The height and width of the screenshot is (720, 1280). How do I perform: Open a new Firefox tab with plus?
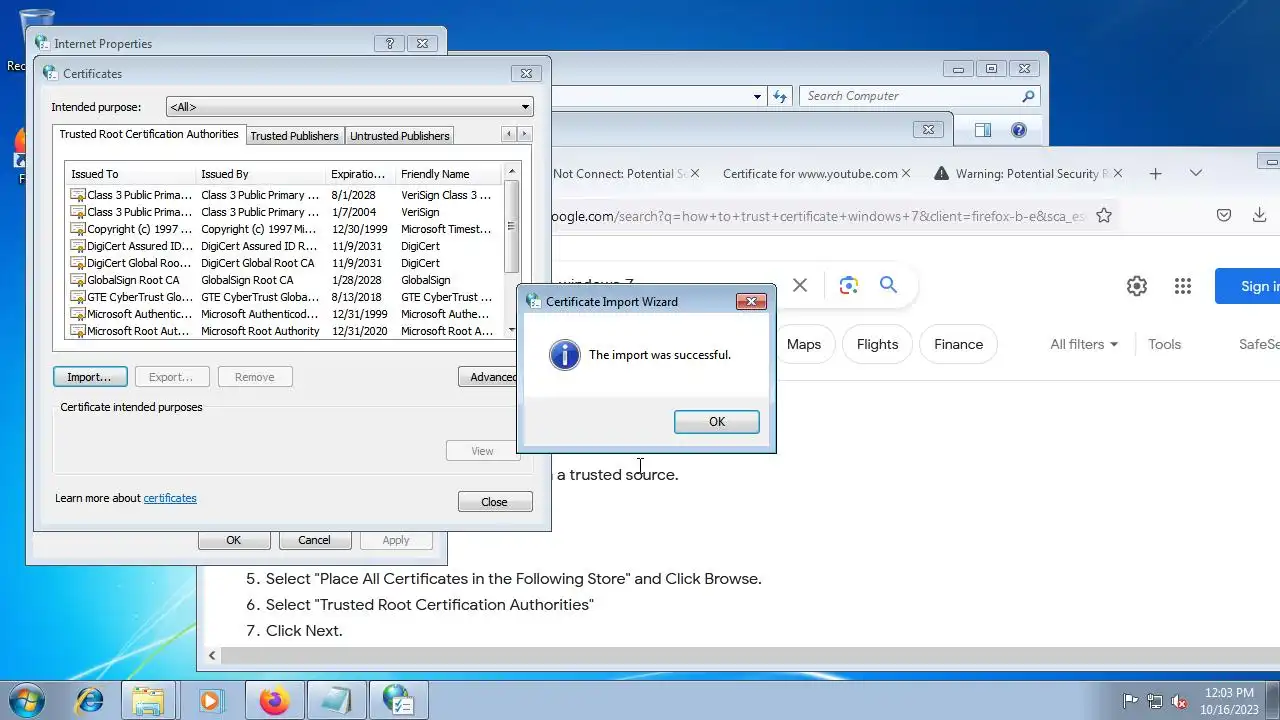pos(1155,173)
